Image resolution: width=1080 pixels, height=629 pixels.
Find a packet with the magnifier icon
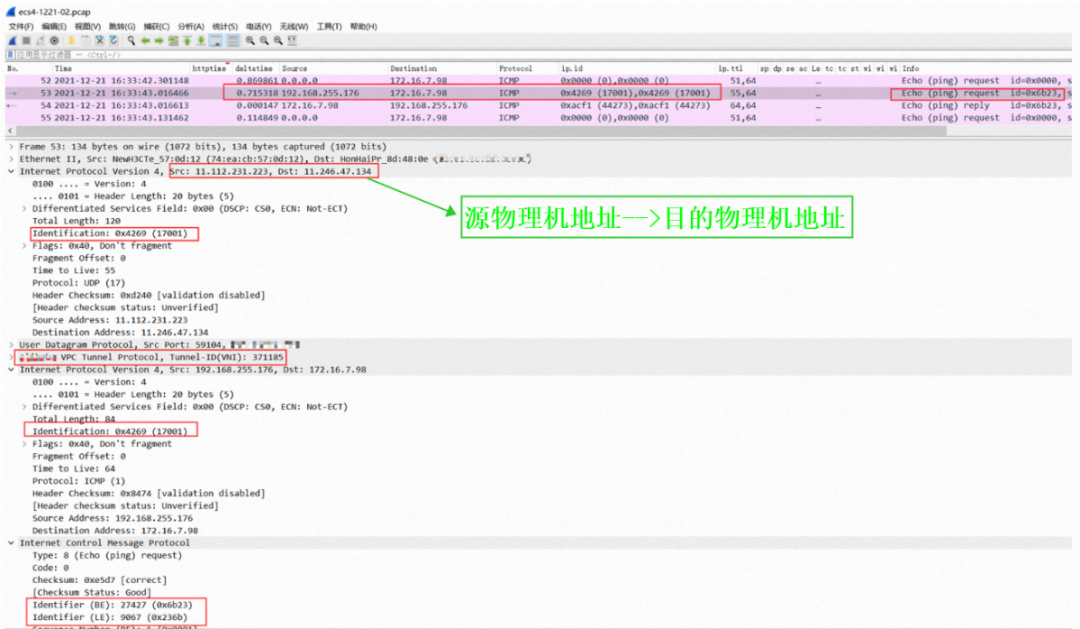[131, 41]
